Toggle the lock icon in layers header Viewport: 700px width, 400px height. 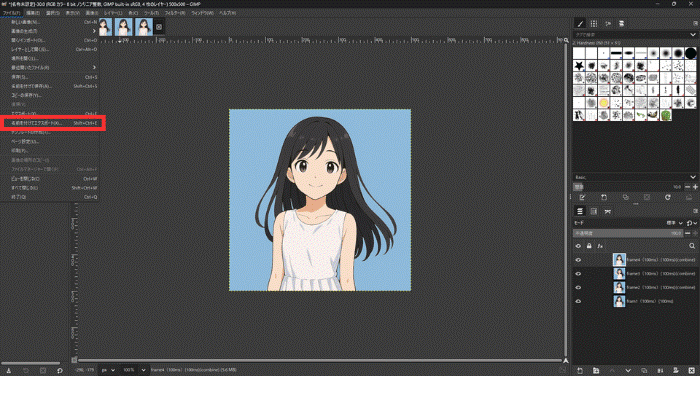[x=589, y=246]
